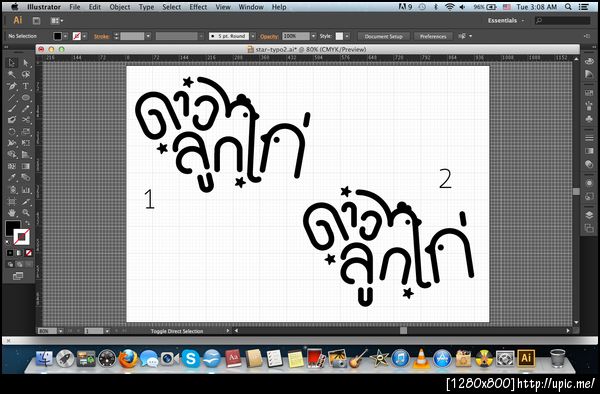Select the Line Segment tool
Image resolution: width=600 pixels, height=394 pixels.
tap(12, 98)
